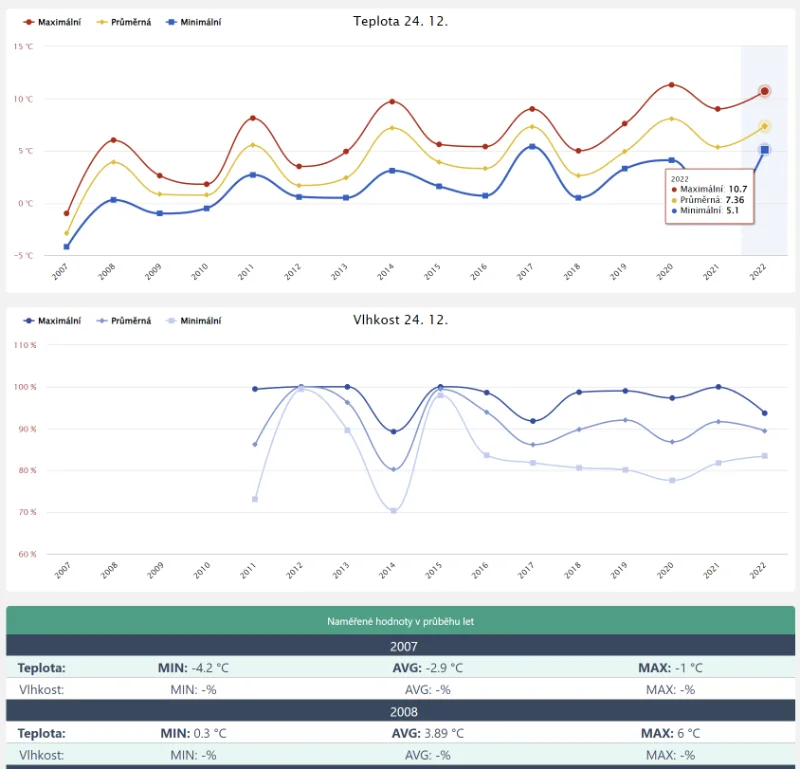The image size is (800, 769).
Task: Select the 2017 minimum temperature peak marker
Action: click(x=532, y=146)
